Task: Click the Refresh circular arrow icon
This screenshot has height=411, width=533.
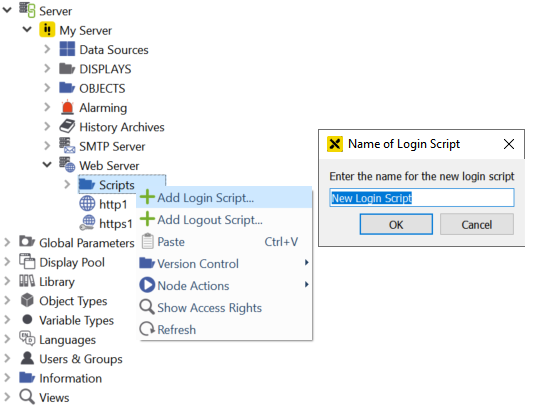Action: point(147,329)
